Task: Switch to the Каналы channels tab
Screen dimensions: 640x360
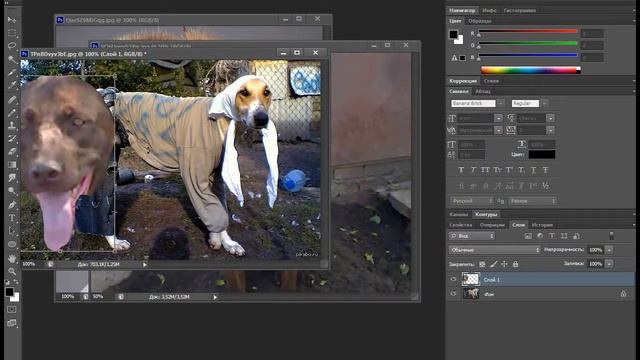Action: tap(458, 214)
